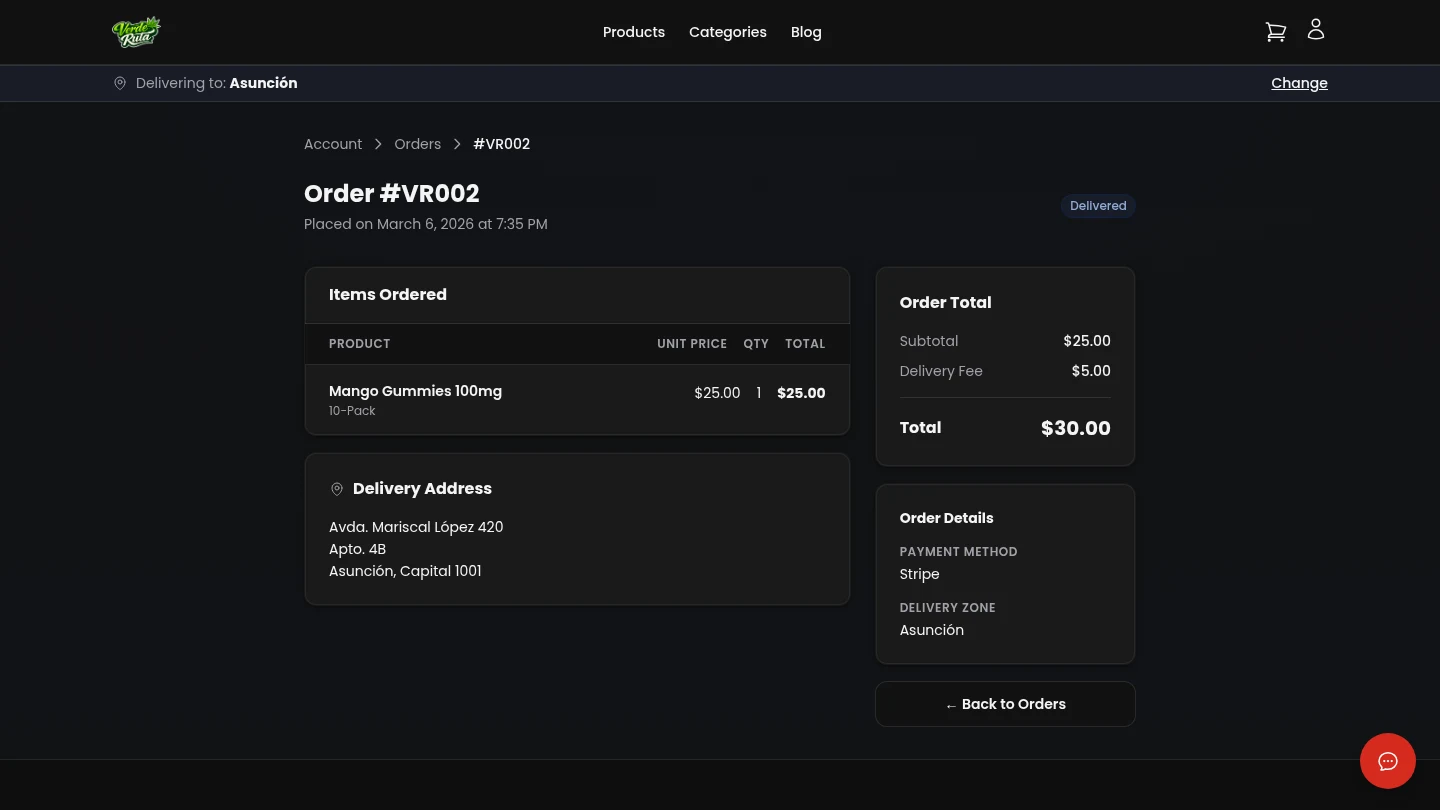1440x810 pixels.
Task: Click the Delivering to Asunción text
Action: click(x=216, y=83)
